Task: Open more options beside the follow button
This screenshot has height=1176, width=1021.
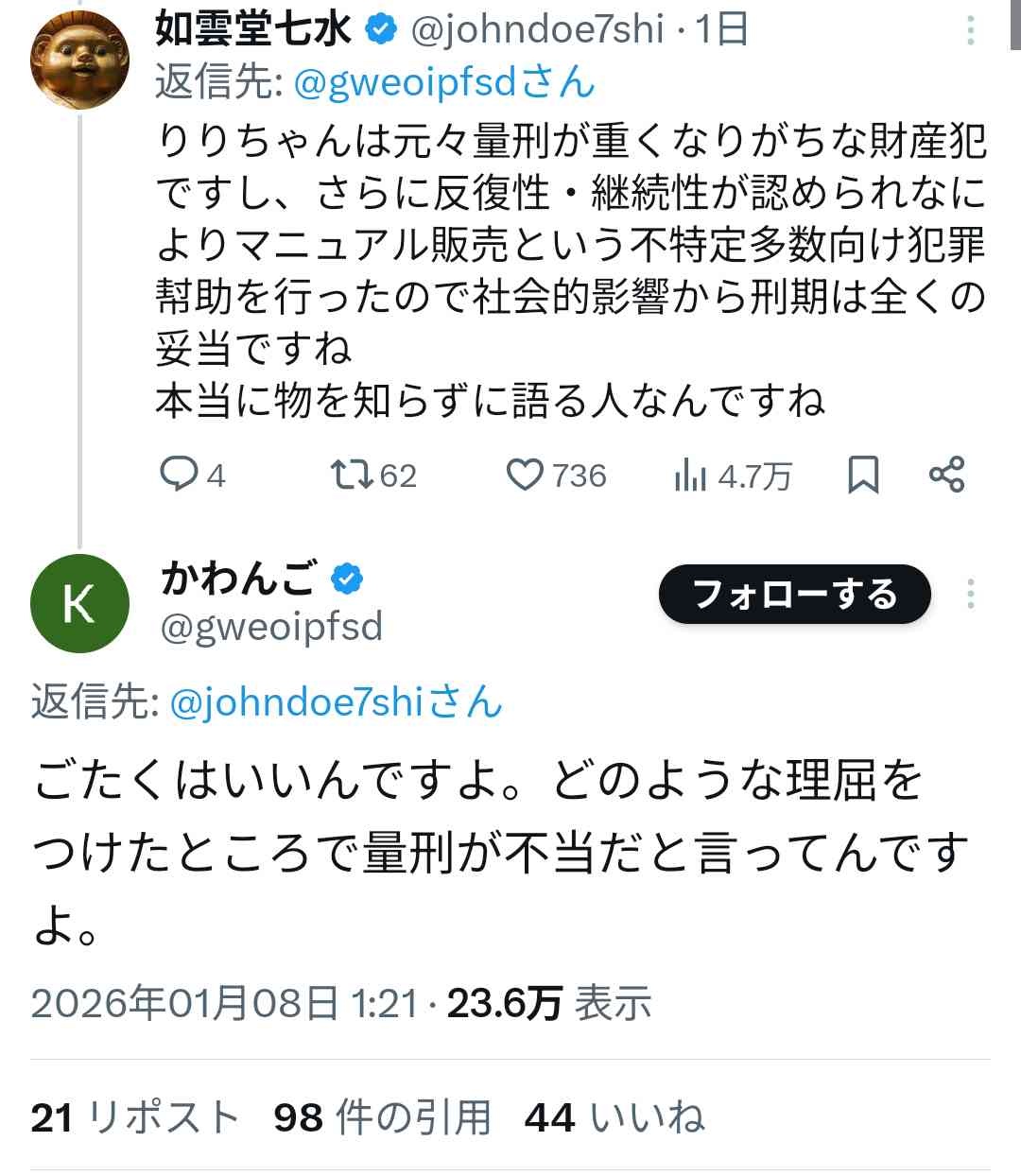Action: (970, 594)
